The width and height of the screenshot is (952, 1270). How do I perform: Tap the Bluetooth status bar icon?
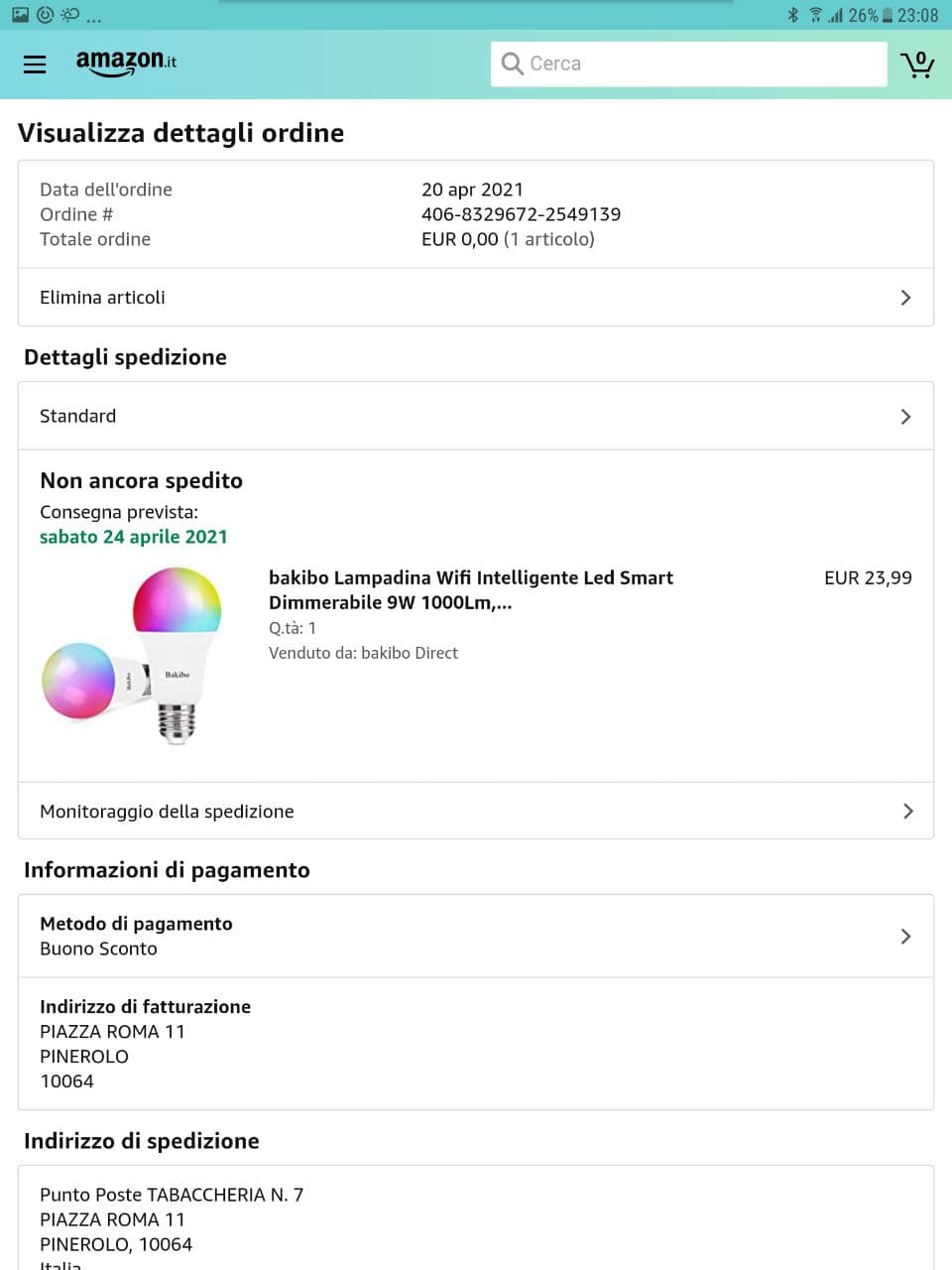792,15
